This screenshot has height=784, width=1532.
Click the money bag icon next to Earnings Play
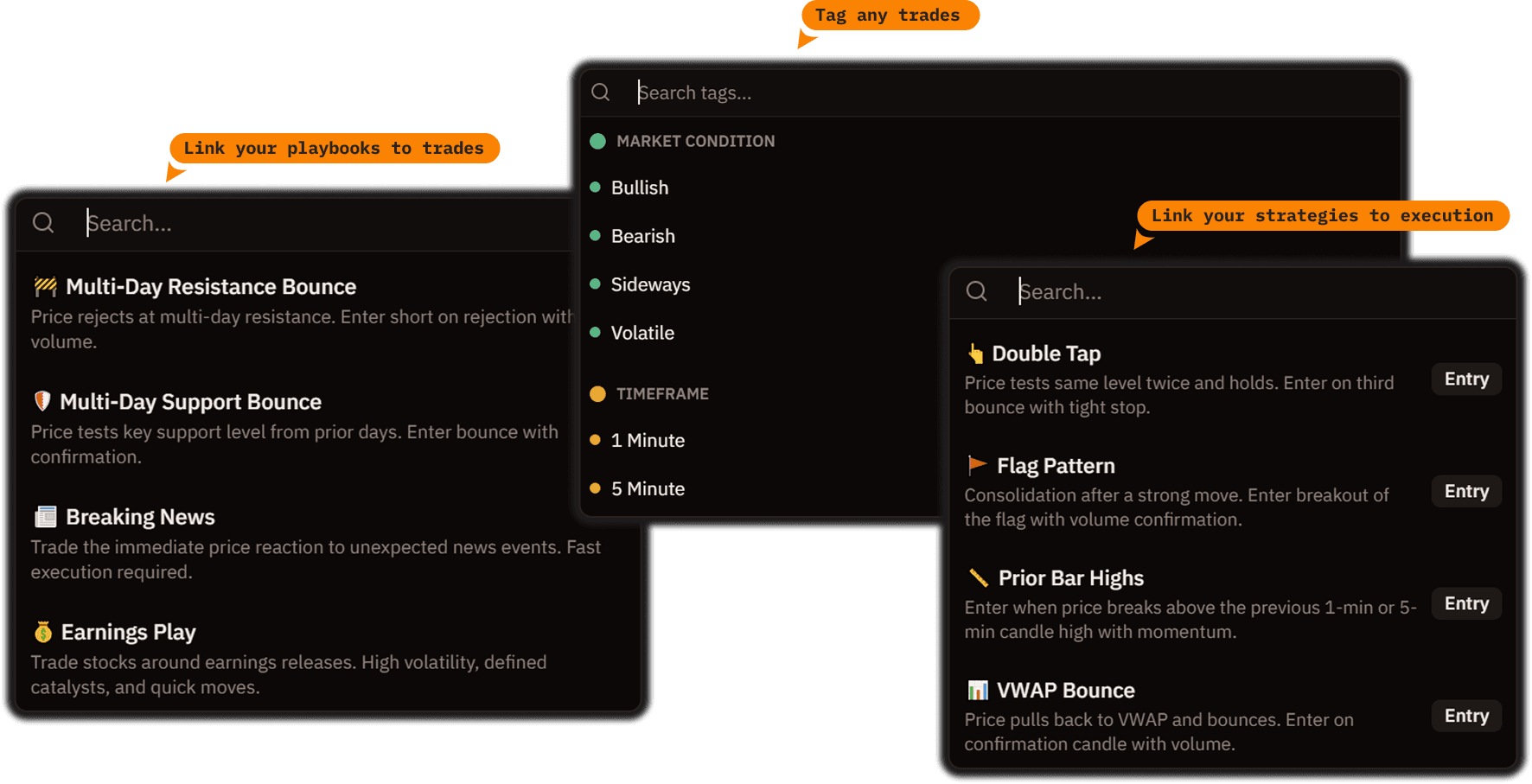tap(44, 632)
